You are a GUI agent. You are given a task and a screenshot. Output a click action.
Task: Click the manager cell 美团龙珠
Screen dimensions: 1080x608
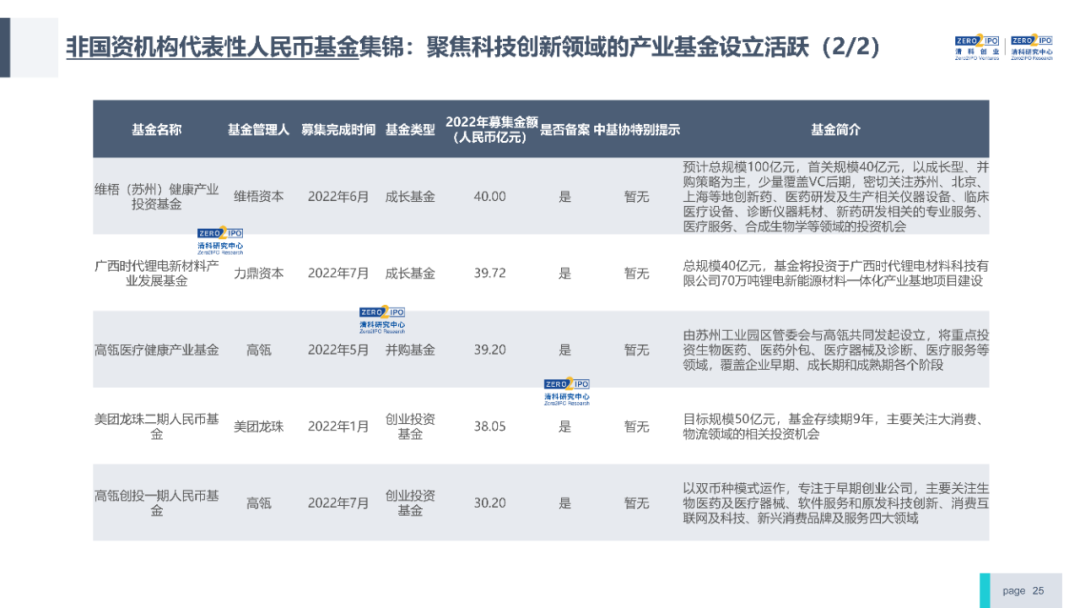(258, 426)
